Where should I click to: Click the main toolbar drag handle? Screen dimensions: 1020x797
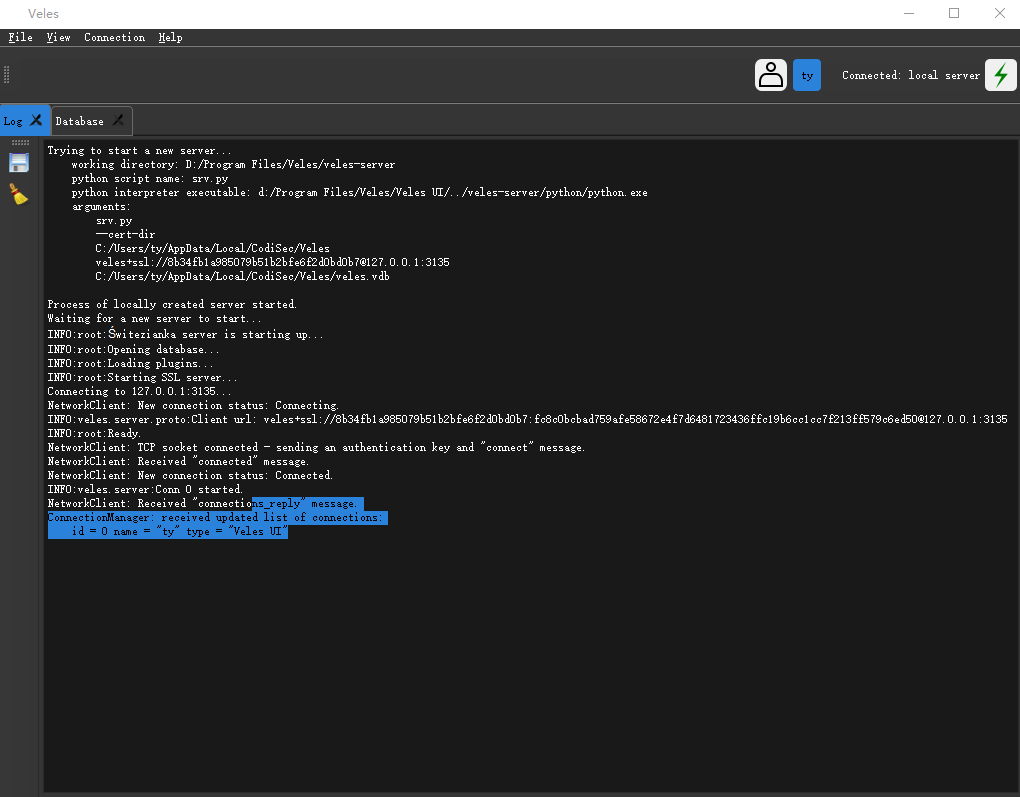[x=6, y=75]
